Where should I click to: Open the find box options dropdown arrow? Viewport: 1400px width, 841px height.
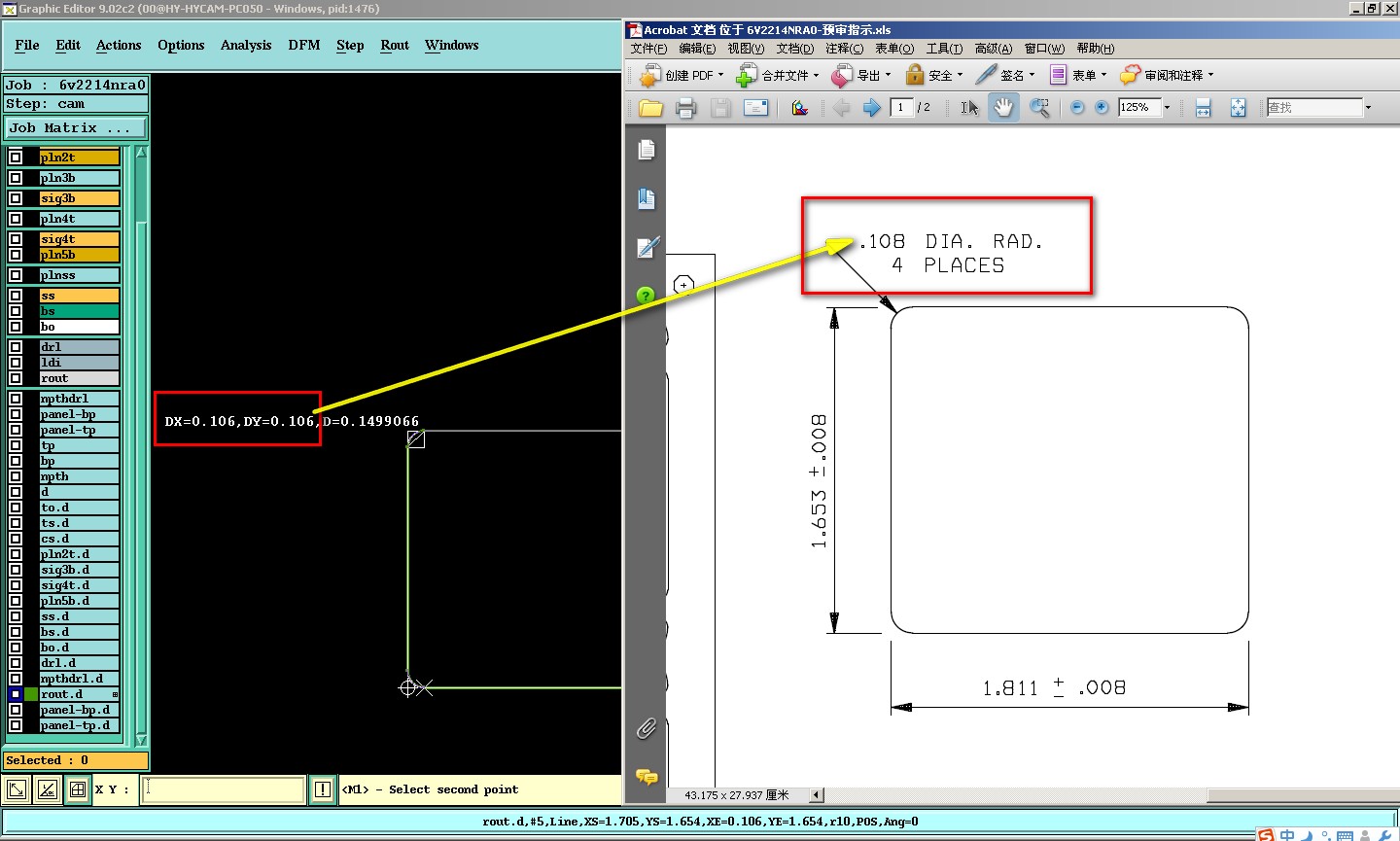[1369, 108]
